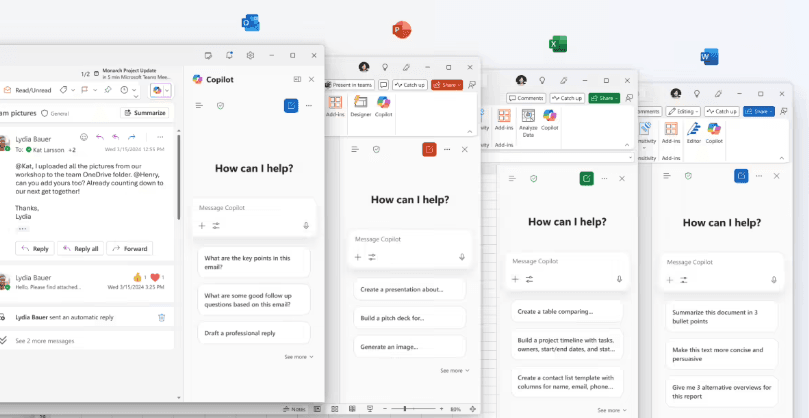Select 'Summarize this document' prompt in Word

[721, 317]
